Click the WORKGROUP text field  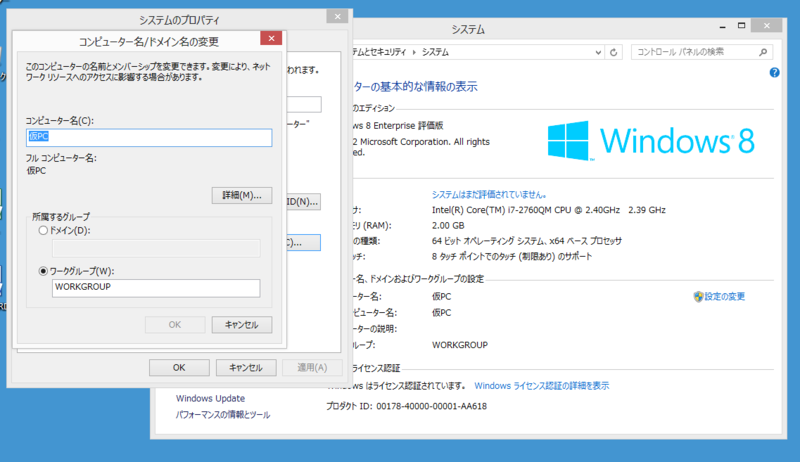pos(156,288)
